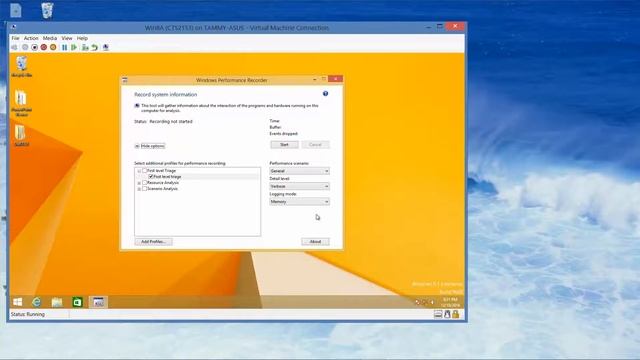This screenshot has height=360, width=640.
Task: Tick the Resource Analysis checkbox
Action: point(144,183)
